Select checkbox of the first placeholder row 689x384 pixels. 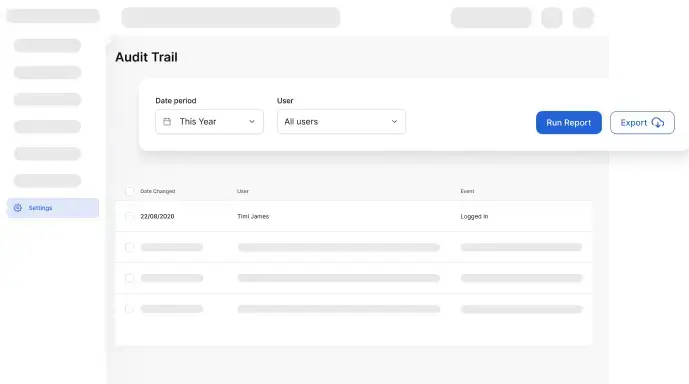(129, 247)
